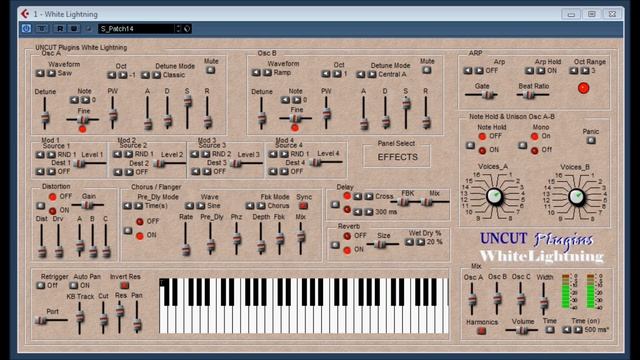Select previous Mod 3 Source option
Viewport: 640px width, 360px height.
tap(195, 154)
